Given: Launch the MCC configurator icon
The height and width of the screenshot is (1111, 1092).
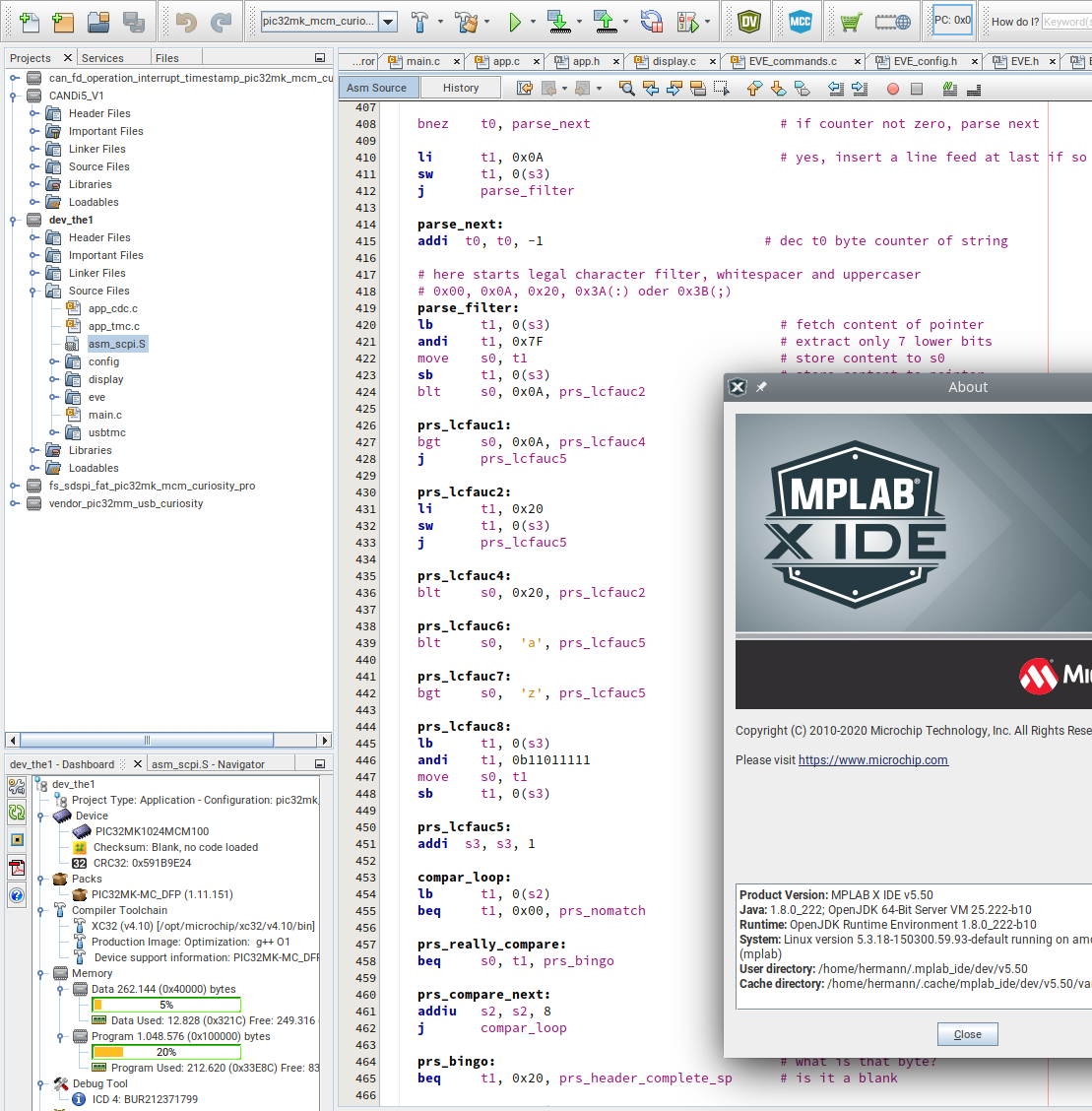Looking at the screenshot, I should 801,22.
